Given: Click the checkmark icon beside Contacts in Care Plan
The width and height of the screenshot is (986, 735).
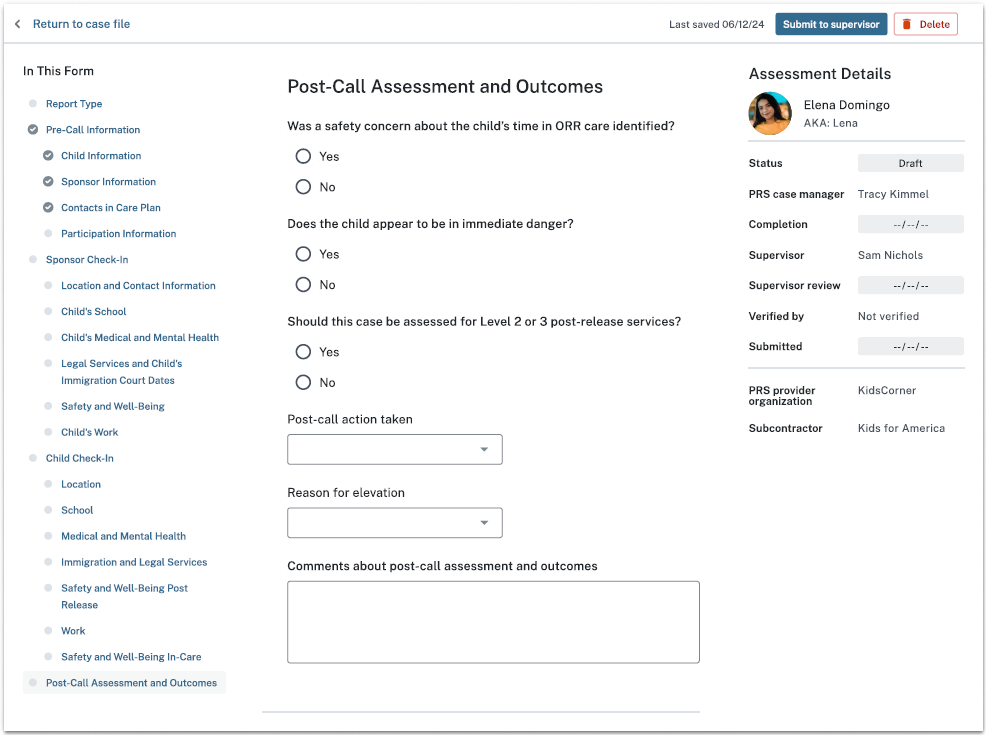Looking at the screenshot, I should pyautogui.click(x=48, y=208).
